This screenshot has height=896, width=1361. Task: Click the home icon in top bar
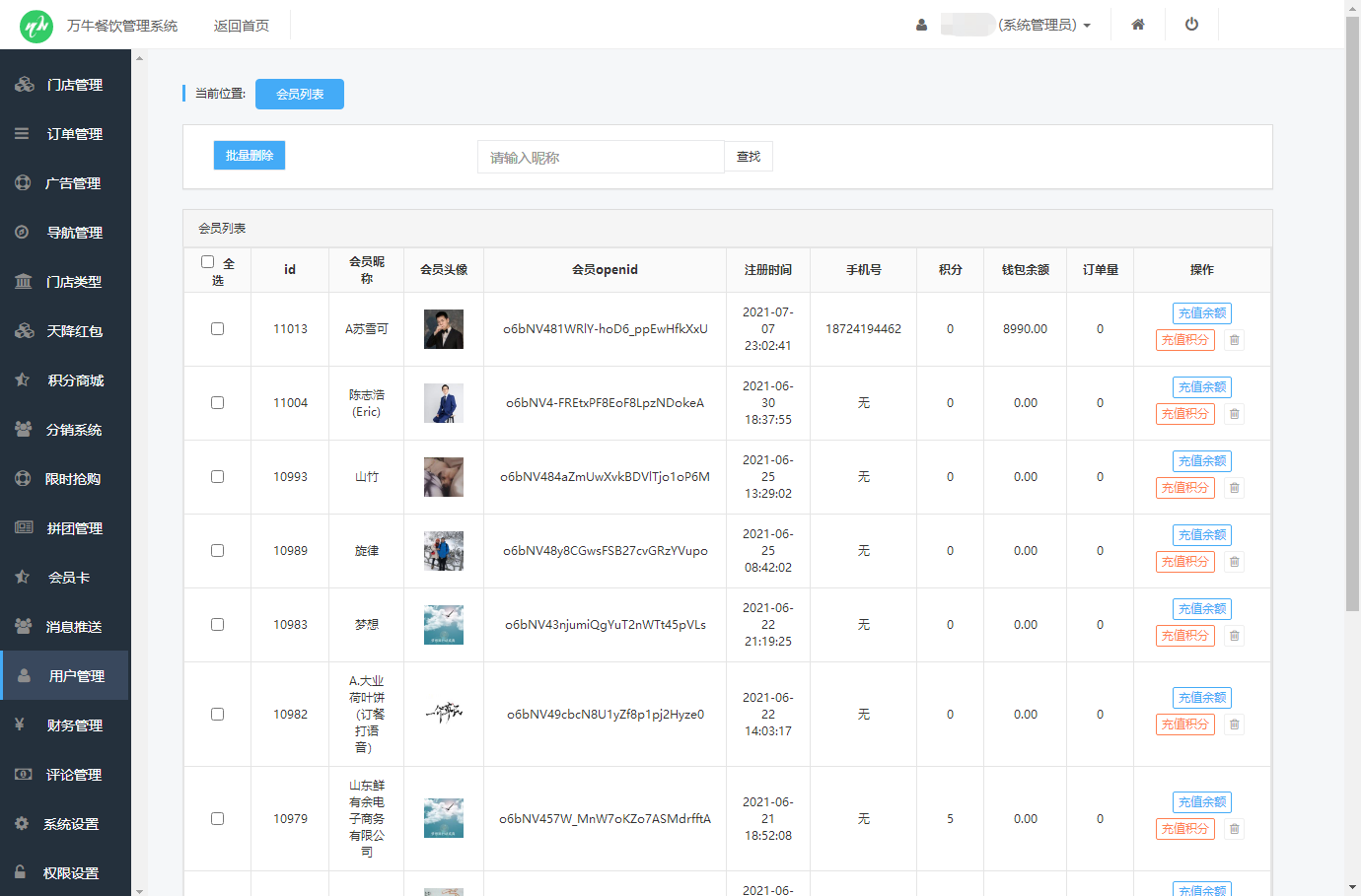[1137, 25]
